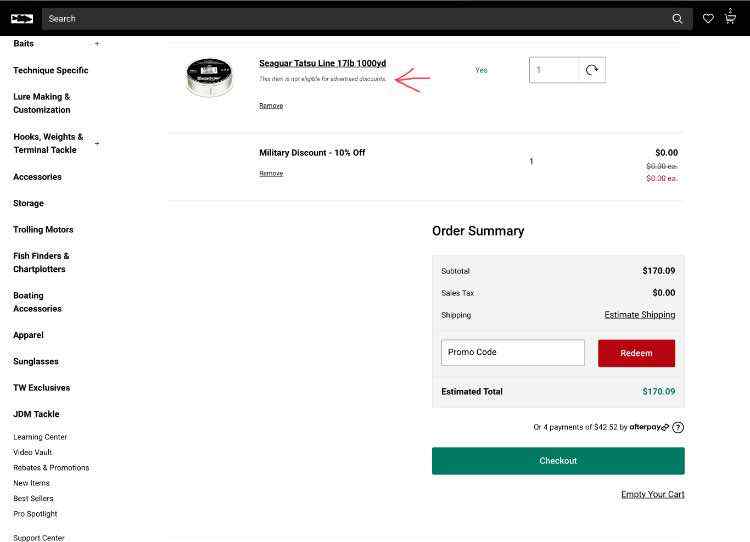
Task: Click Empty Your Cart link
Action: [x=652, y=494]
